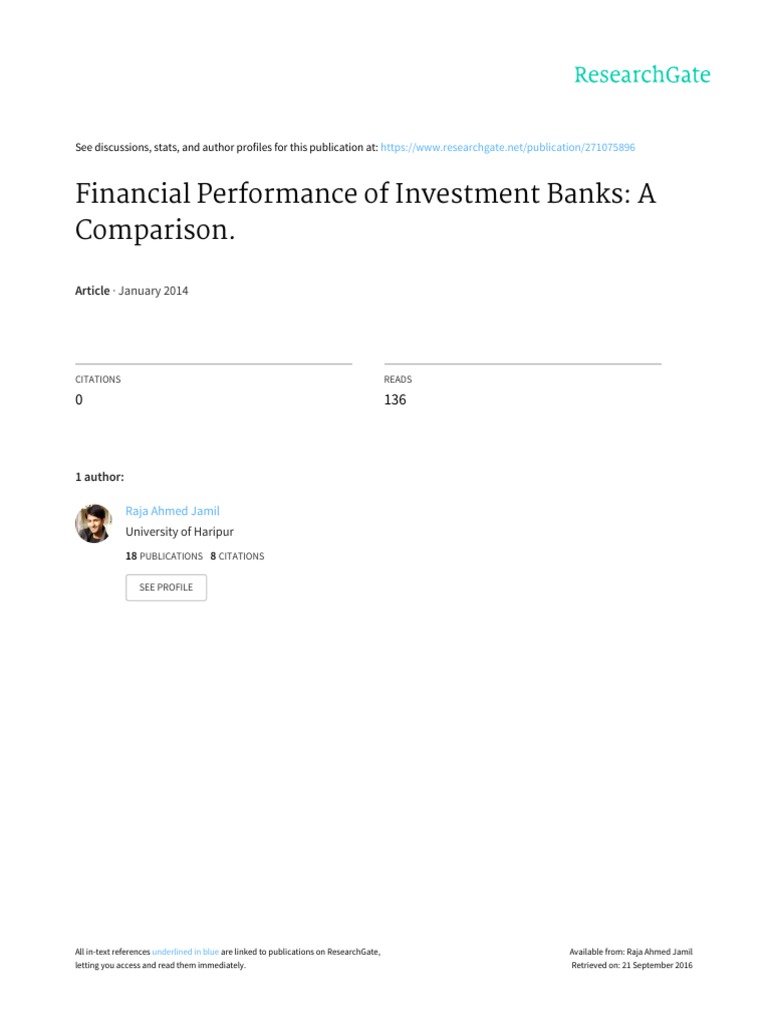The image size is (768, 1024).
Task: Click the reads count 136
Action: pos(395,400)
